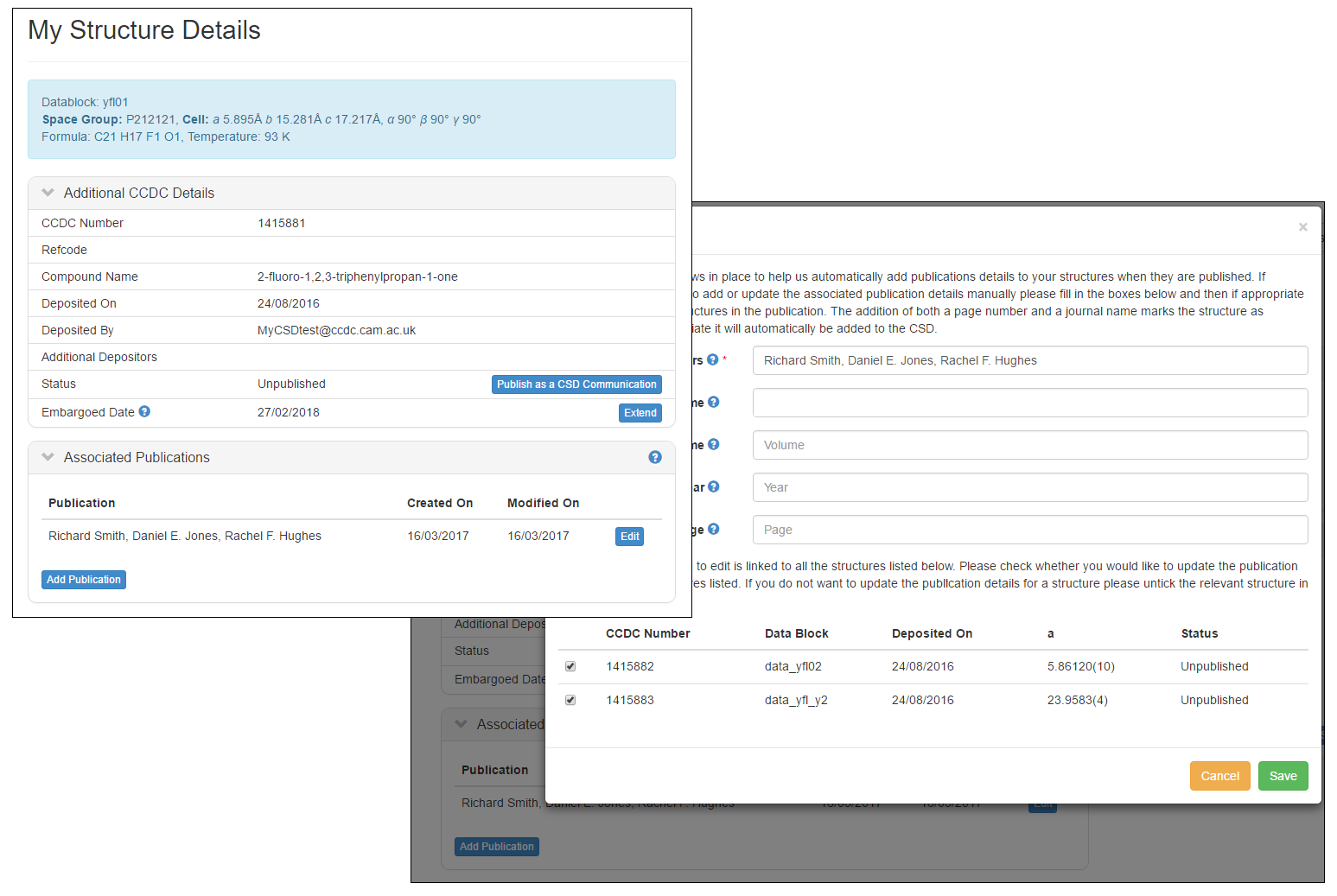The height and width of the screenshot is (896, 1337).
Task: Cancel the publication edit dialog
Action: point(1219,776)
